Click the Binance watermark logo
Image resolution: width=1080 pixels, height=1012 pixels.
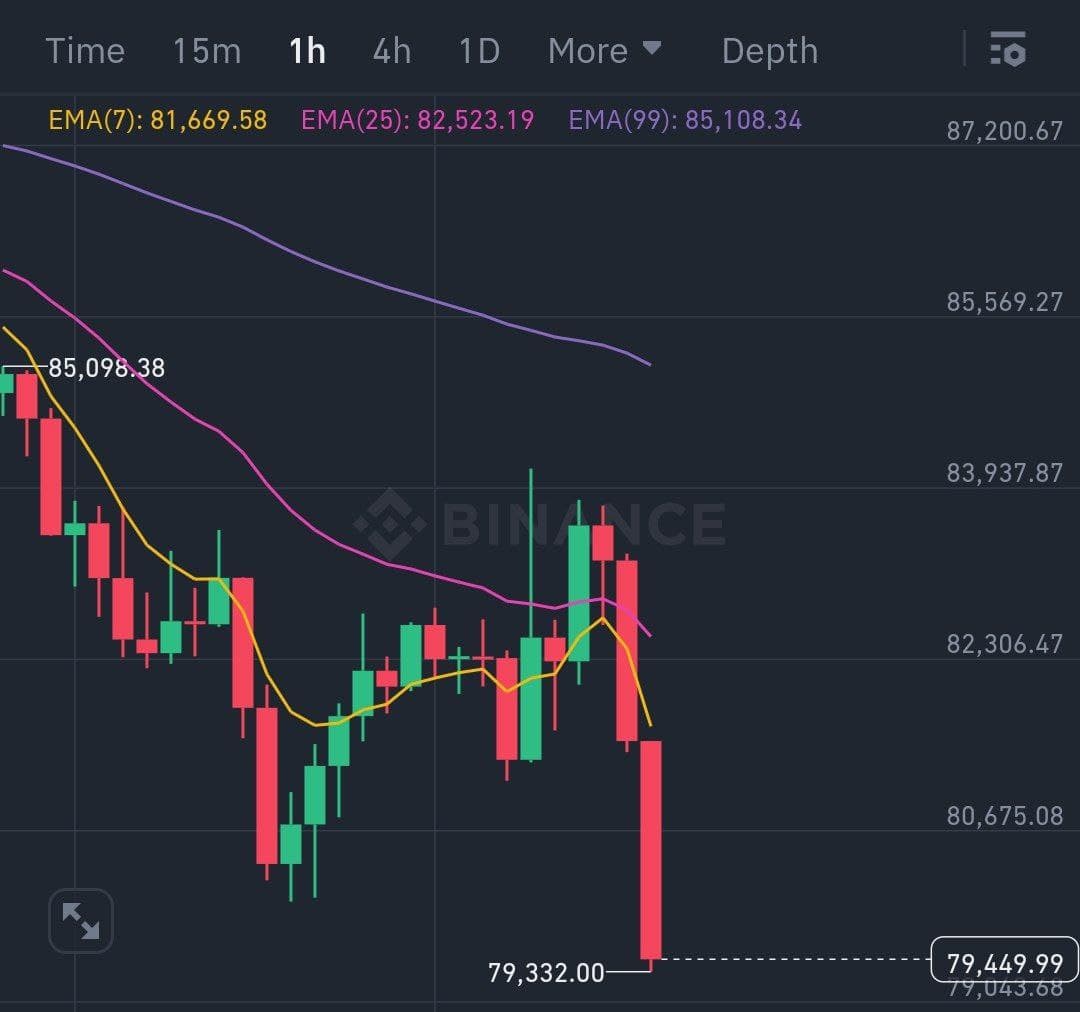tap(540, 523)
